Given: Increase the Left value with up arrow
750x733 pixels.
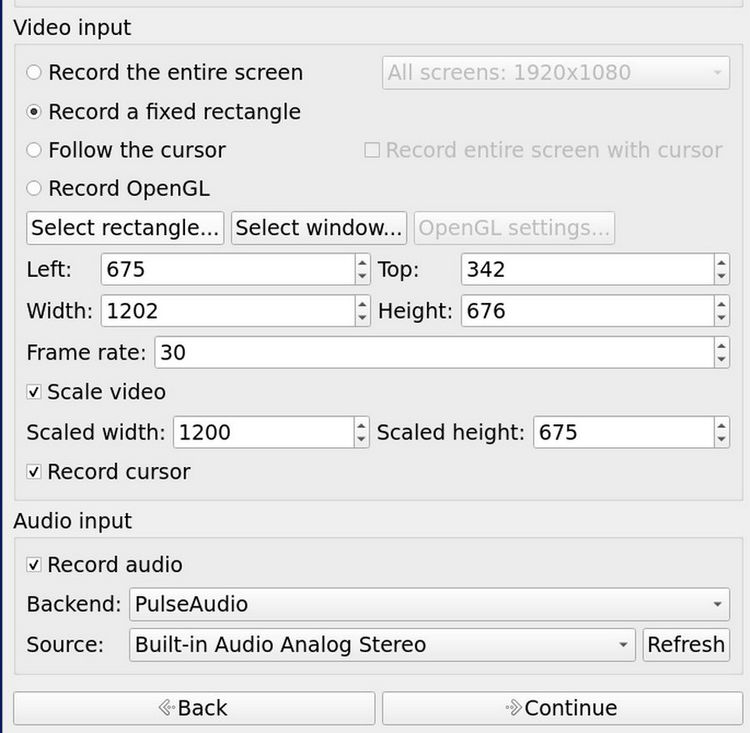Looking at the screenshot, I should pyautogui.click(x=362, y=262).
